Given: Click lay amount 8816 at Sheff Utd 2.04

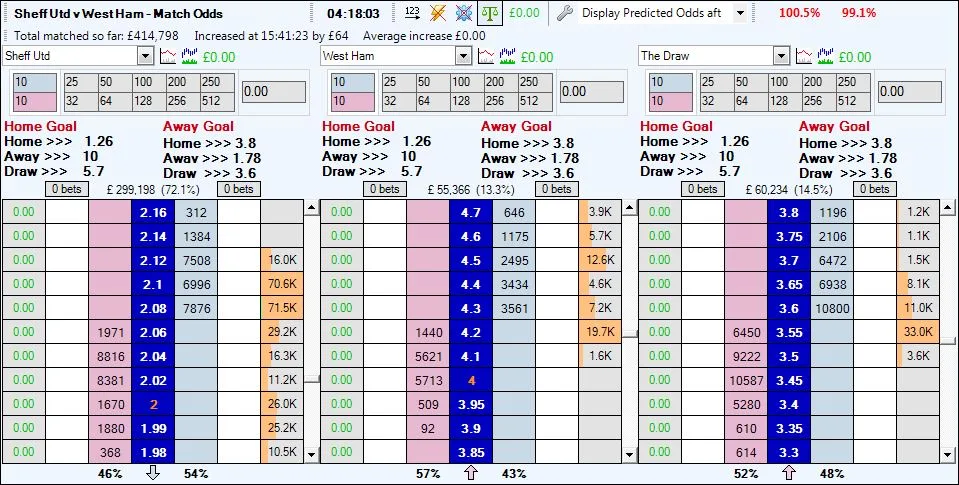Looking at the screenshot, I should pyautogui.click(x=111, y=357).
